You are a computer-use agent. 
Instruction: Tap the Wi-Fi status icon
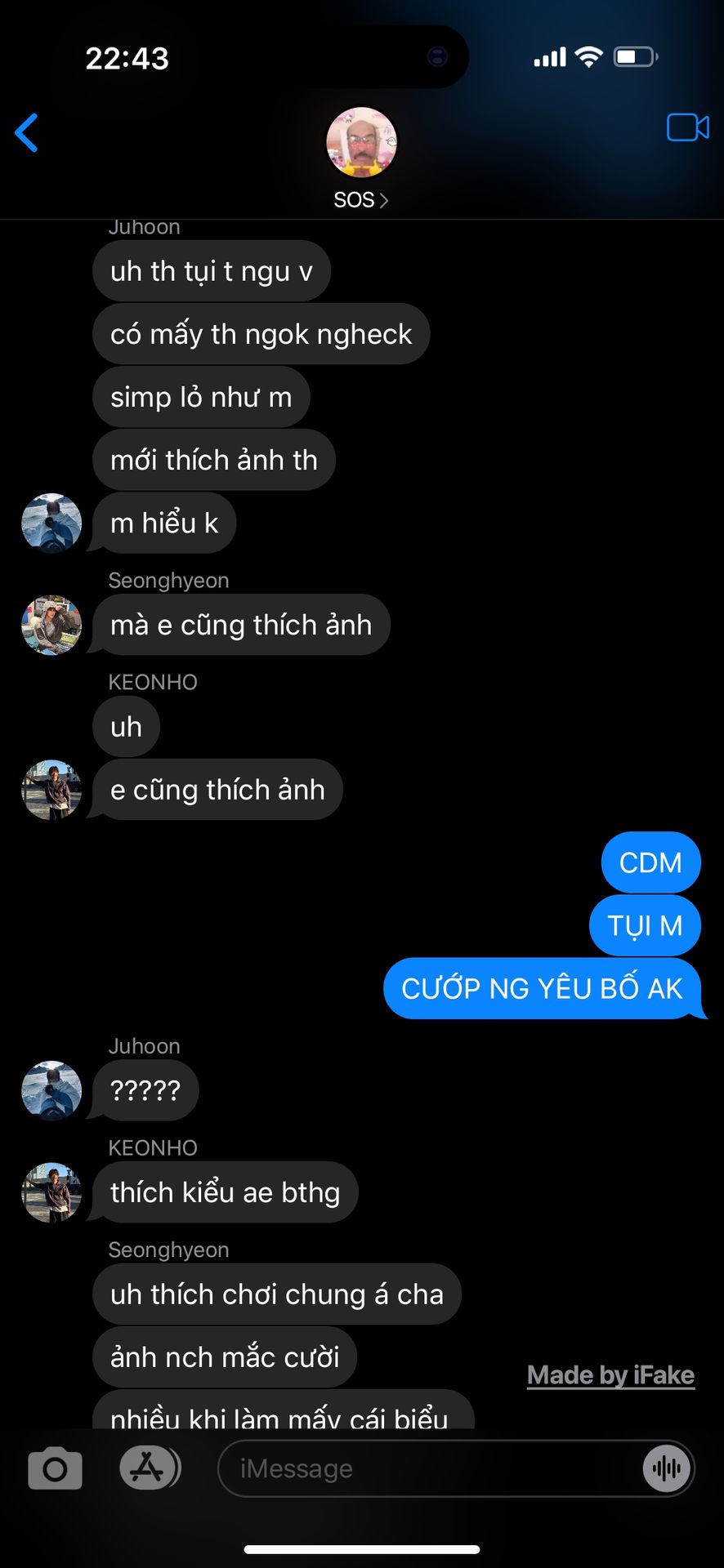pyautogui.click(x=588, y=57)
